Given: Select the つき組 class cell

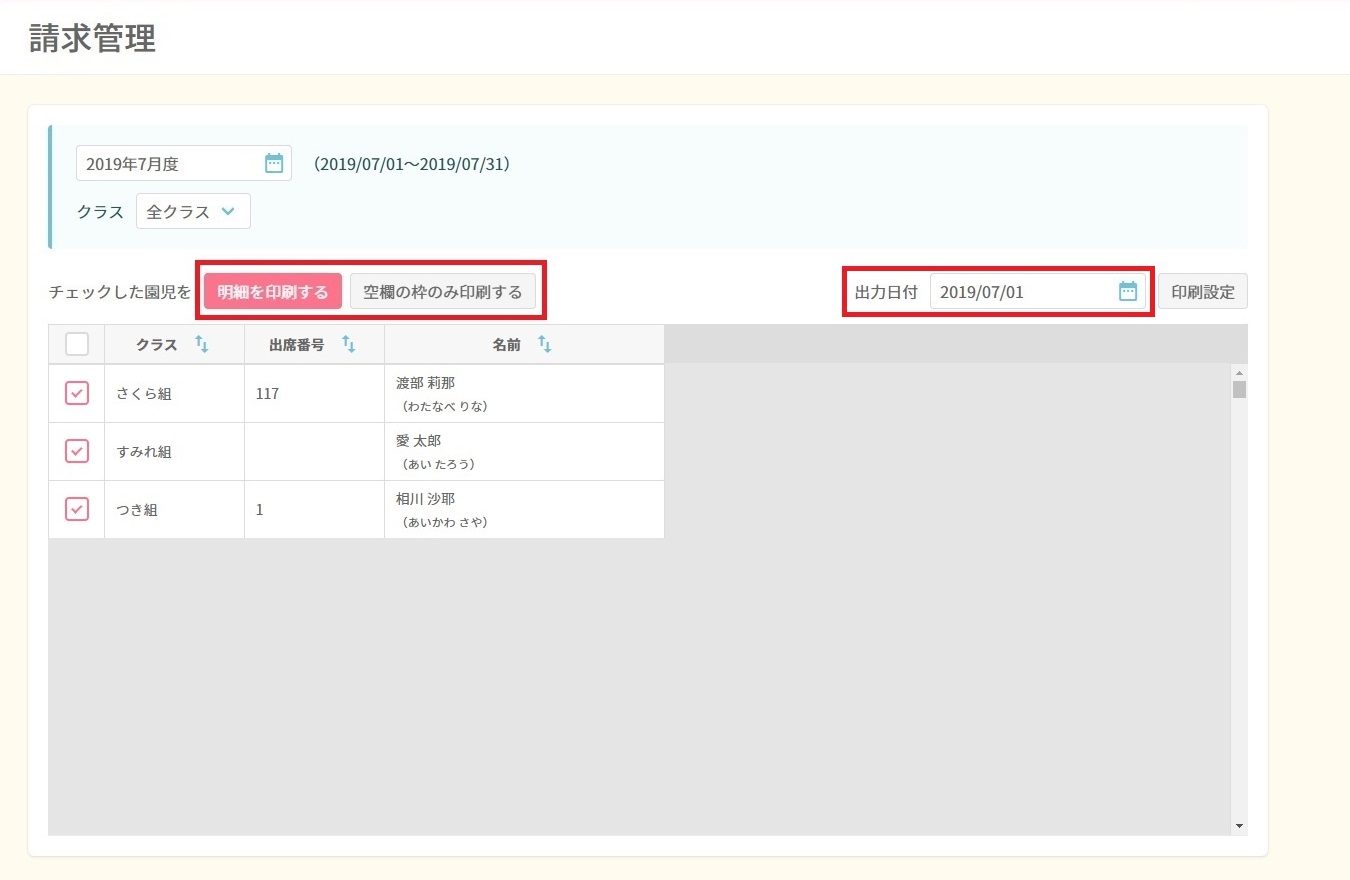Looking at the screenshot, I should (174, 510).
